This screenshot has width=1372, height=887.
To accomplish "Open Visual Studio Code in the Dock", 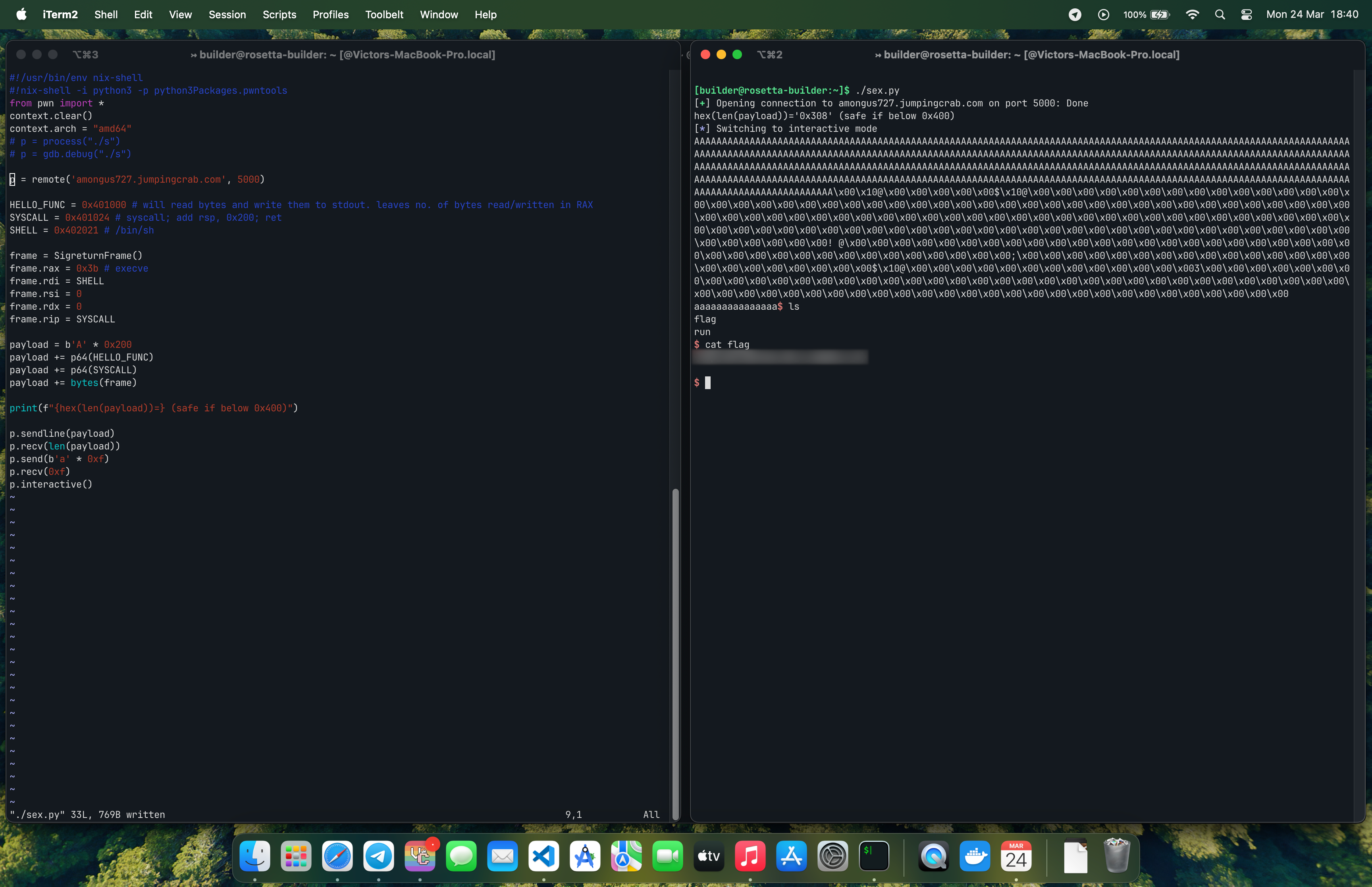I will click(544, 856).
